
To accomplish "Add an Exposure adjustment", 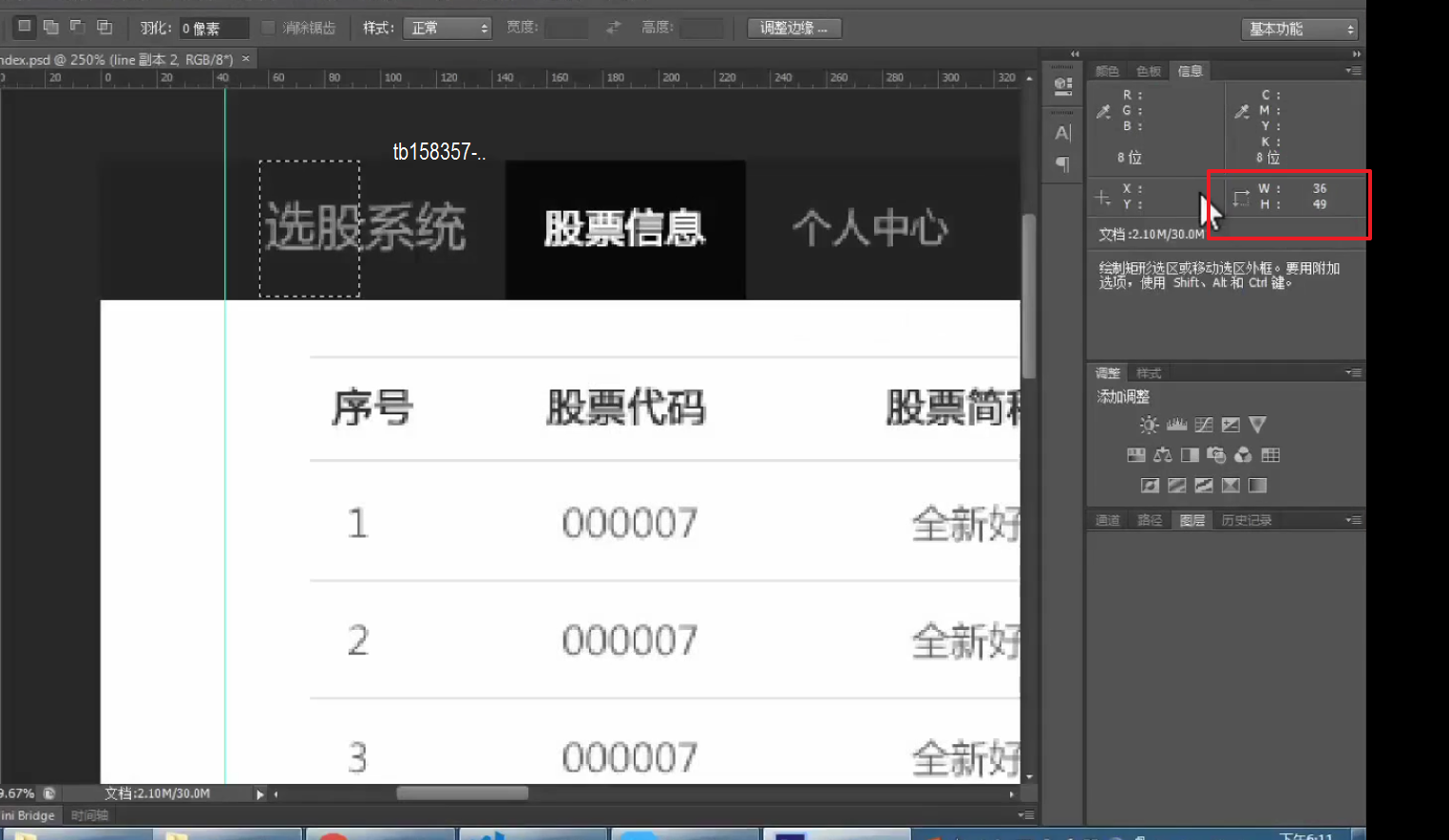I will click(x=1230, y=425).
